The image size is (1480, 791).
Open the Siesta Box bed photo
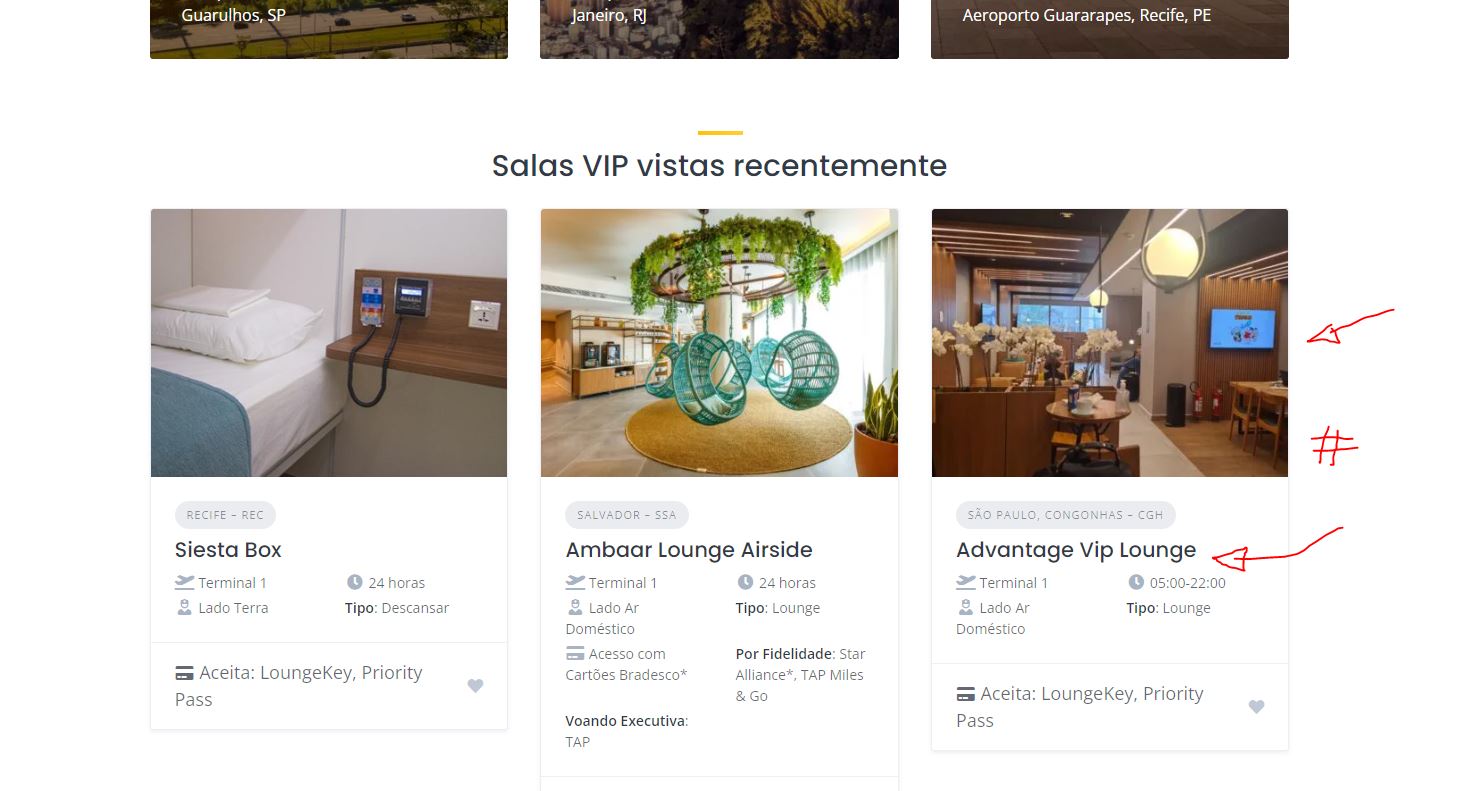click(x=329, y=343)
